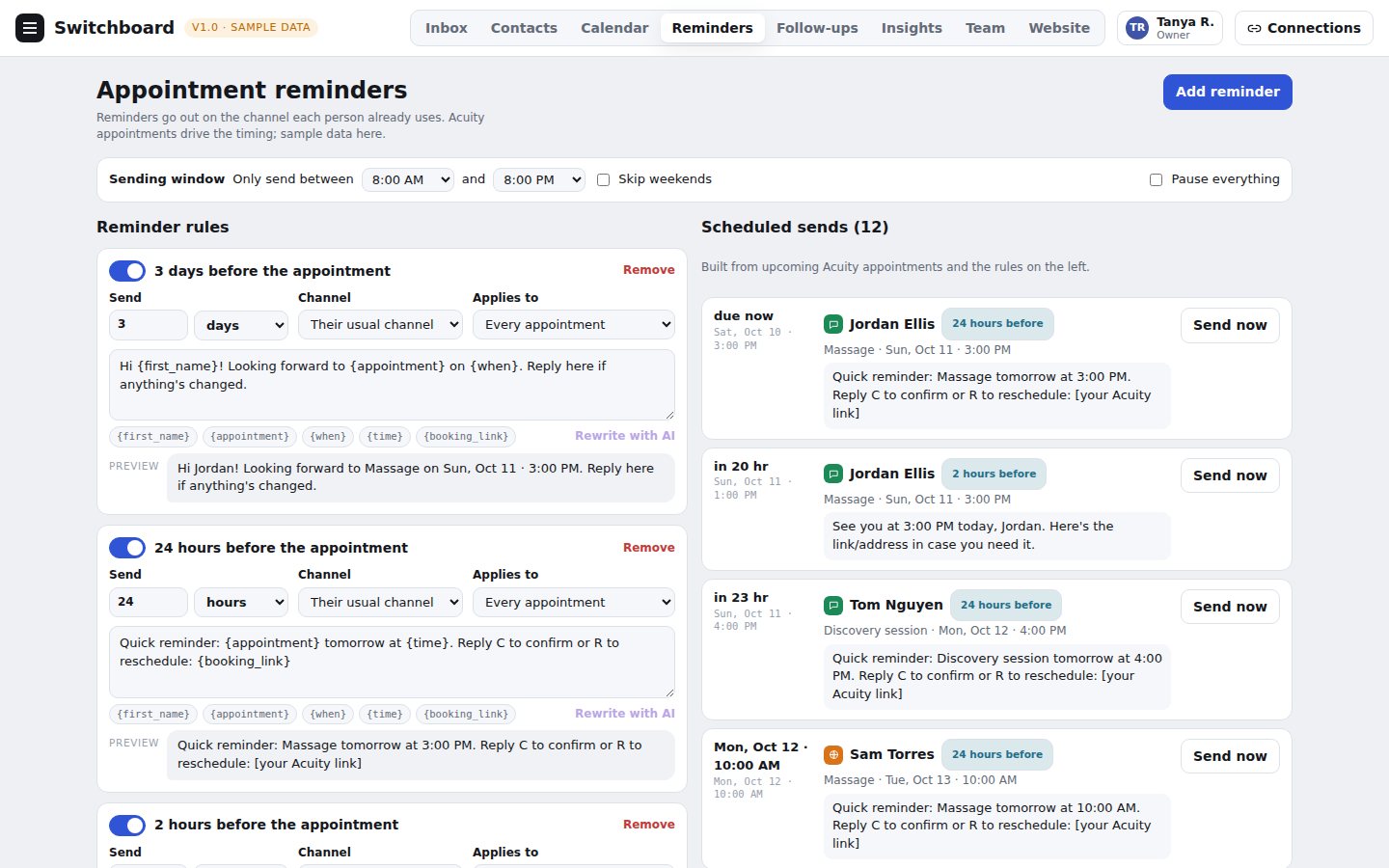Open the Switchboard hamburger menu icon
Image resolution: width=1389 pixels, height=868 pixels.
coord(30,28)
